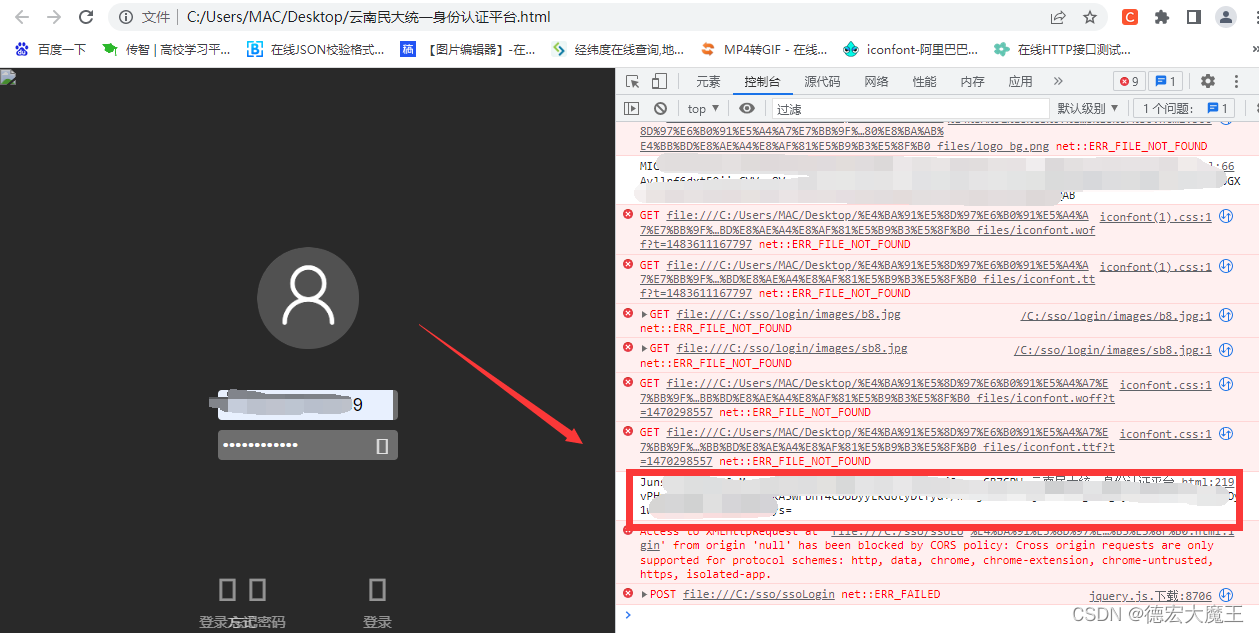The image size is (1259, 633).
Task: Show the console sidebar panel
Action: coord(632,108)
